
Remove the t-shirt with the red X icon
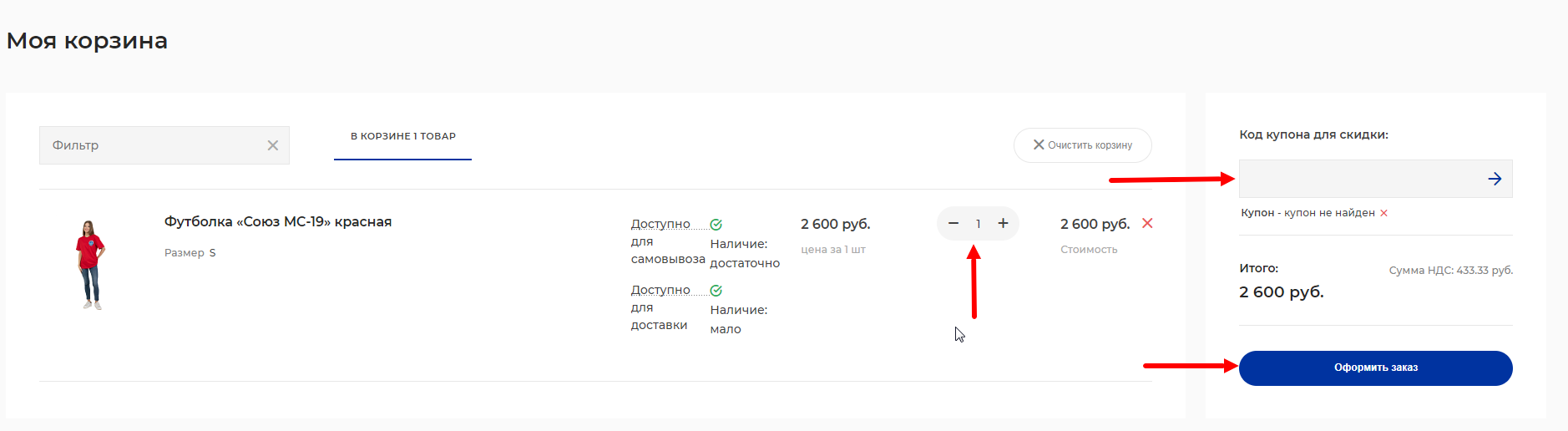coord(1147,223)
